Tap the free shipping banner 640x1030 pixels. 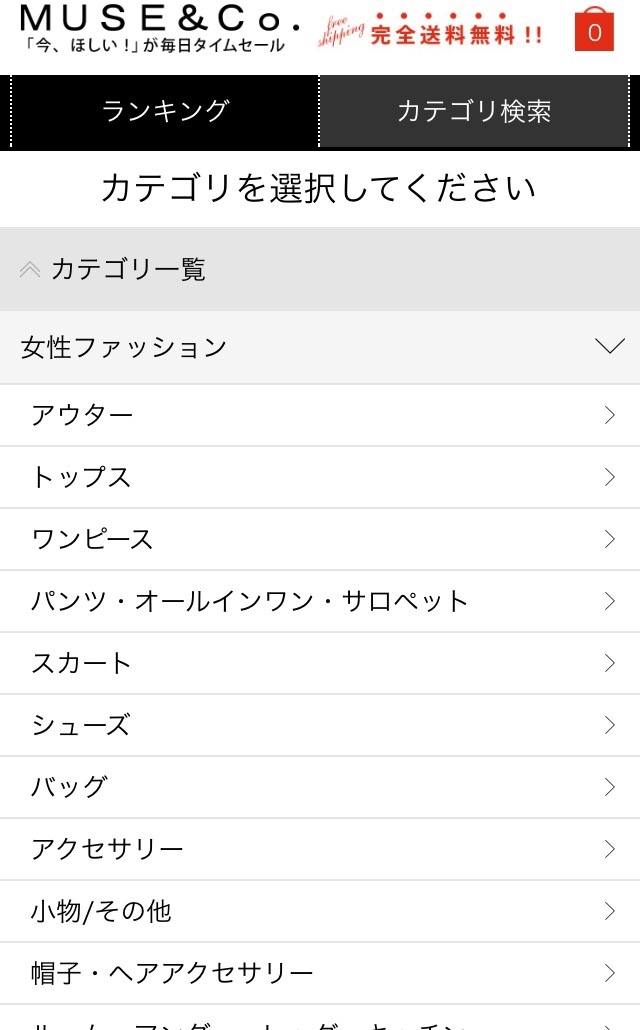[x=432, y=32]
